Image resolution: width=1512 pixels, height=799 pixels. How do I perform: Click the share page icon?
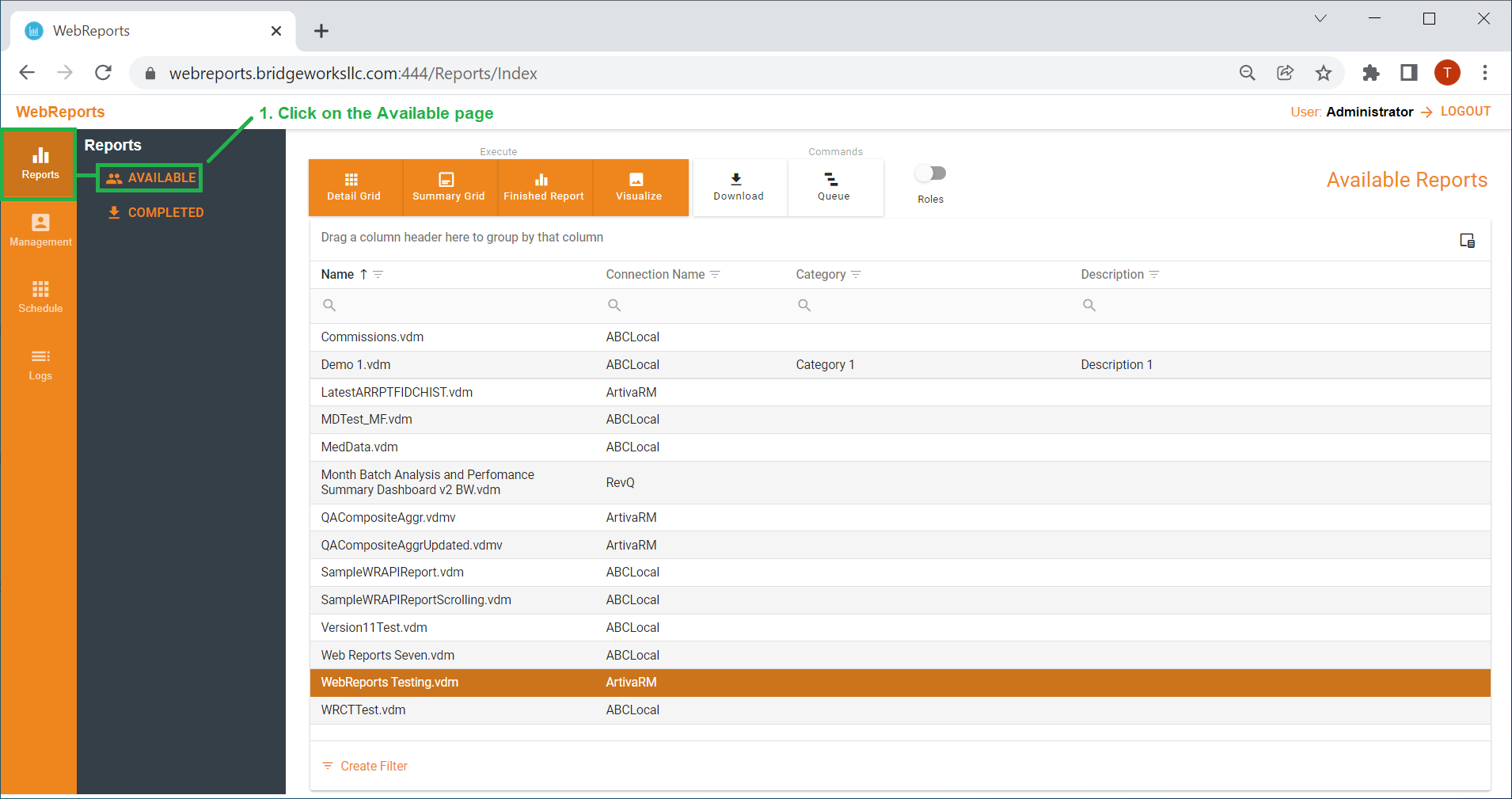pyautogui.click(x=1286, y=73)
